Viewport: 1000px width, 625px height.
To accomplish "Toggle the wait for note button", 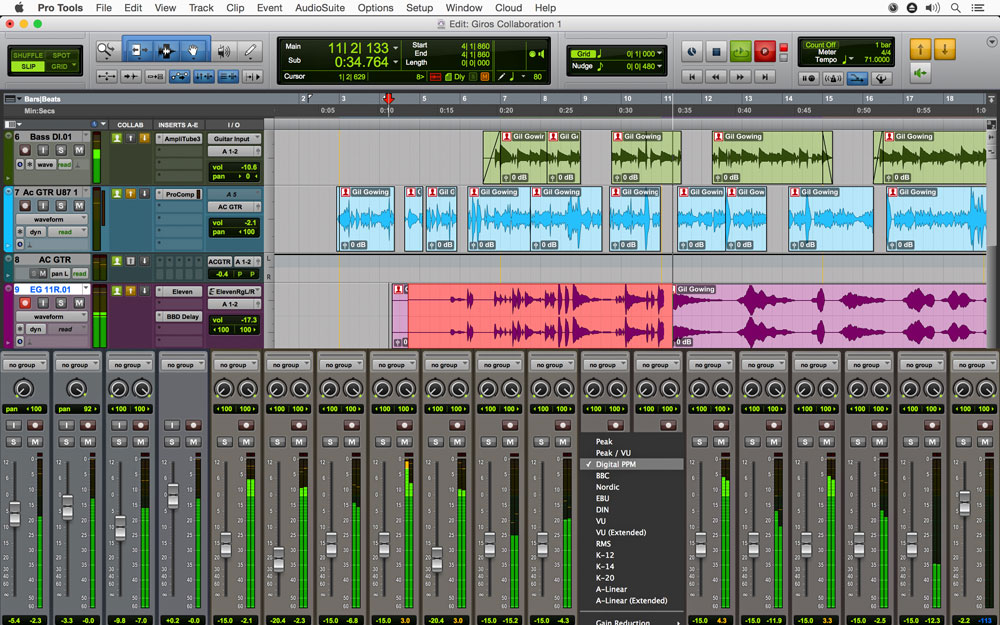I will [809, 78].
